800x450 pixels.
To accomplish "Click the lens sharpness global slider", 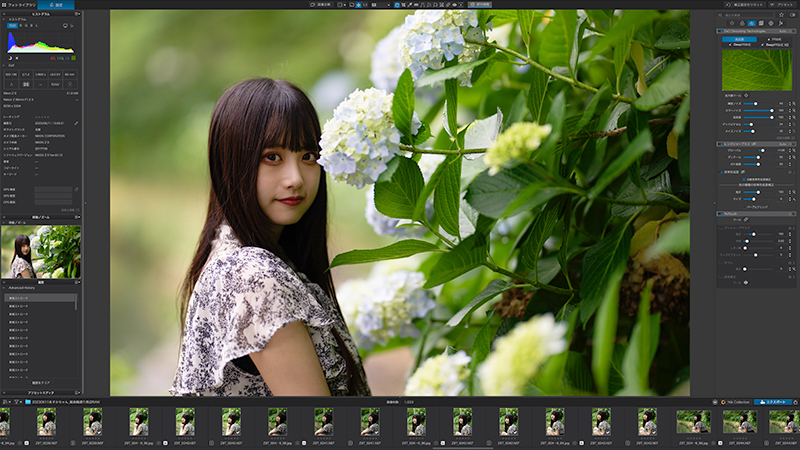I will tap(758, 151).
